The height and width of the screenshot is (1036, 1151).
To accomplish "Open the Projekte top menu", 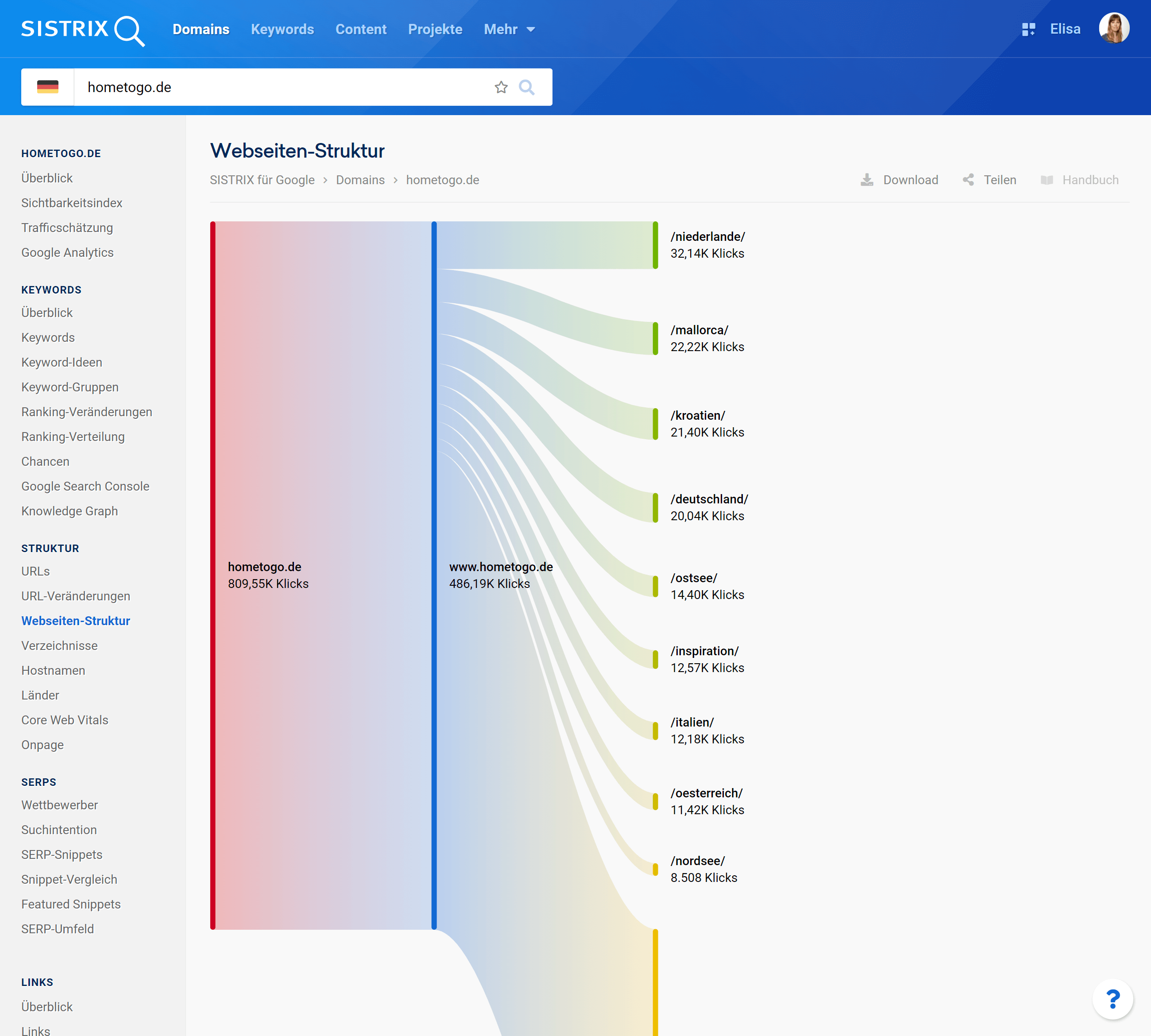I will point(435,29).
